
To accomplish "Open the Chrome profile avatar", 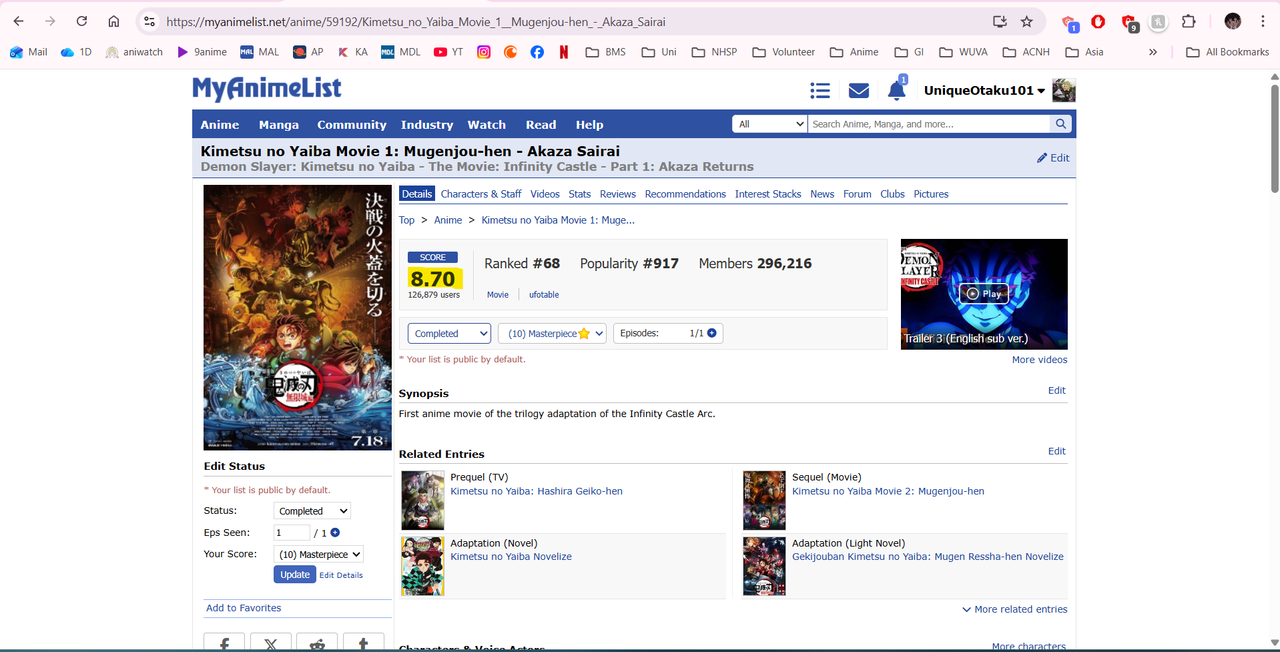I will (1232, 21).
